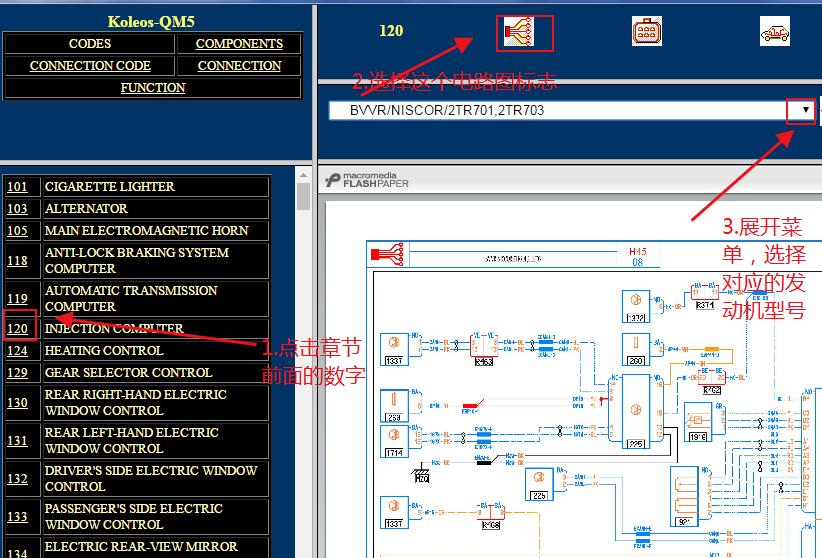Open chapter link 132
This screenshot has height=558, width=822.
tap(17, 479)
